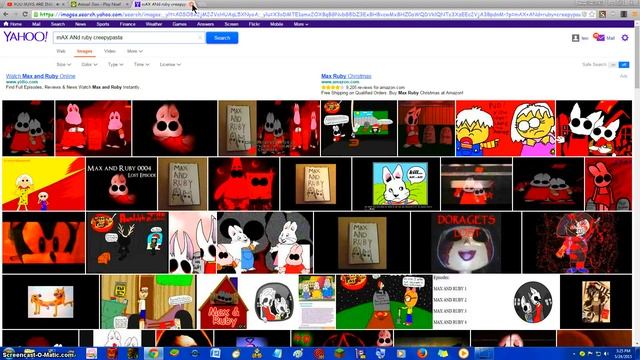The height and width of the screenshot is (360, 640).
Task: Expand the Size filter dropdown
Action: [x=64, y=64]
